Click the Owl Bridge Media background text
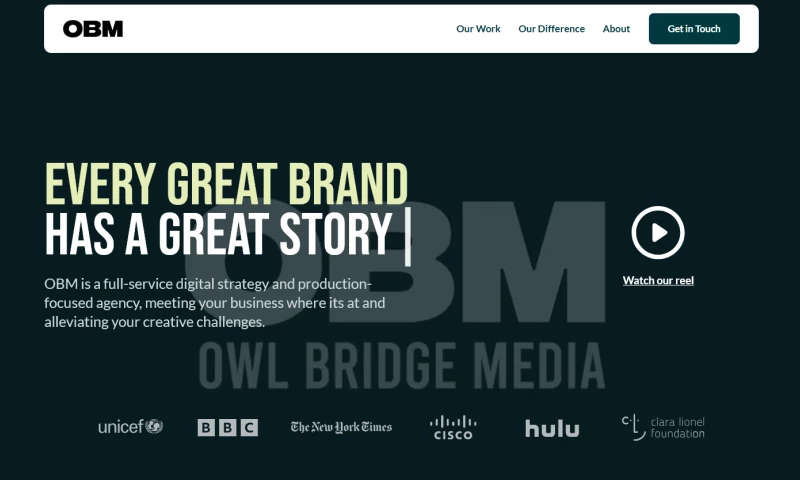The width and height of the screenshot is (800, 480). [402, 366]
